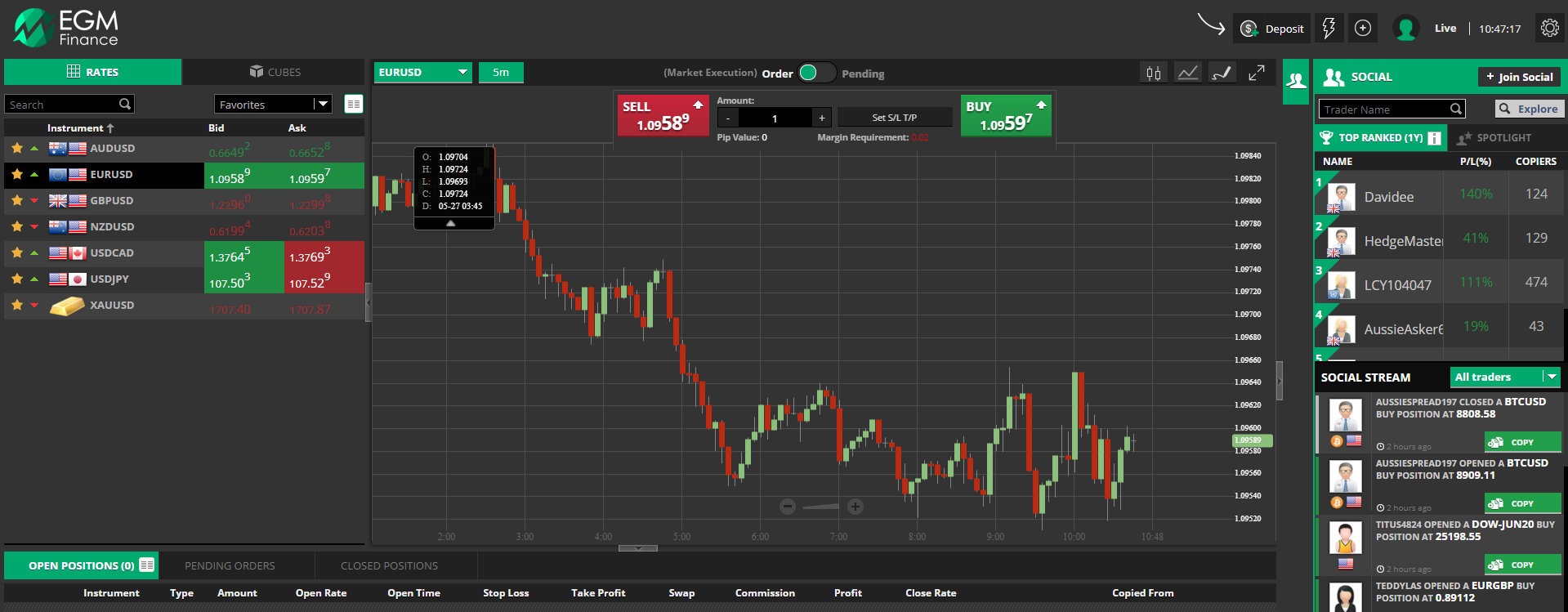Toggle the rates list view icon

tap(354, 104)
